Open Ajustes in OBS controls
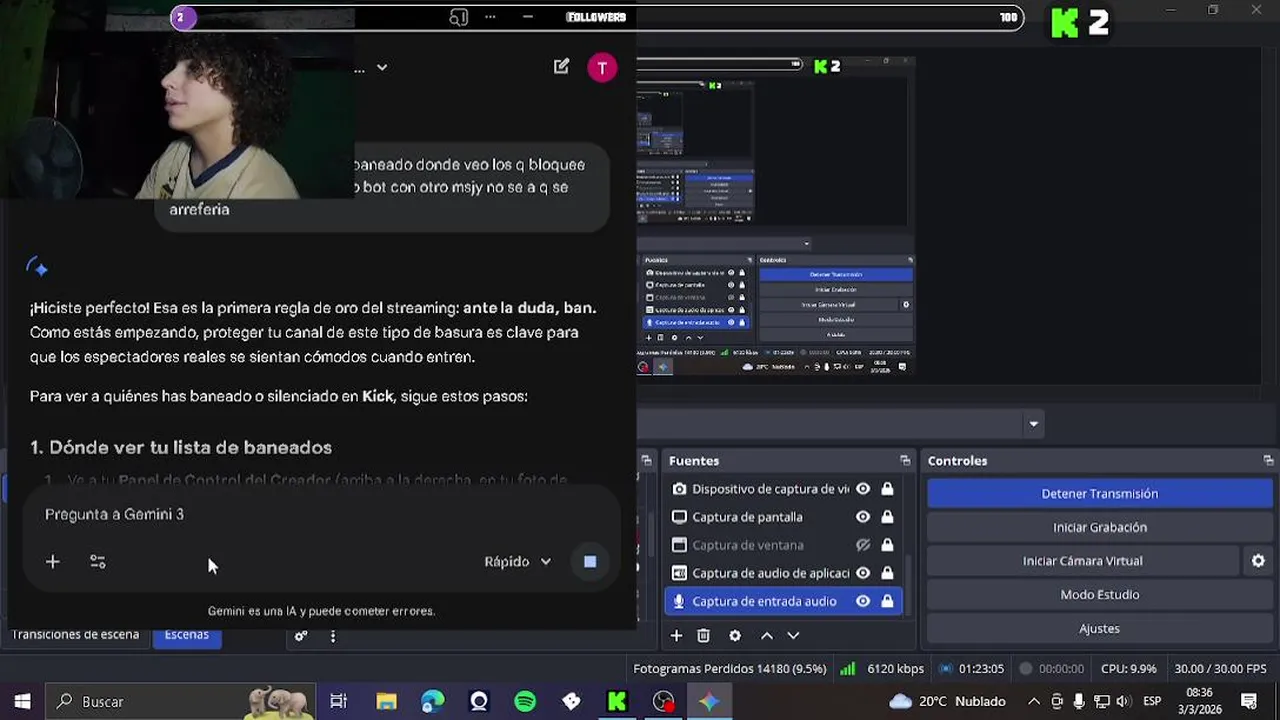Viewport: 1280px width, 720px height. (1099, 628)
